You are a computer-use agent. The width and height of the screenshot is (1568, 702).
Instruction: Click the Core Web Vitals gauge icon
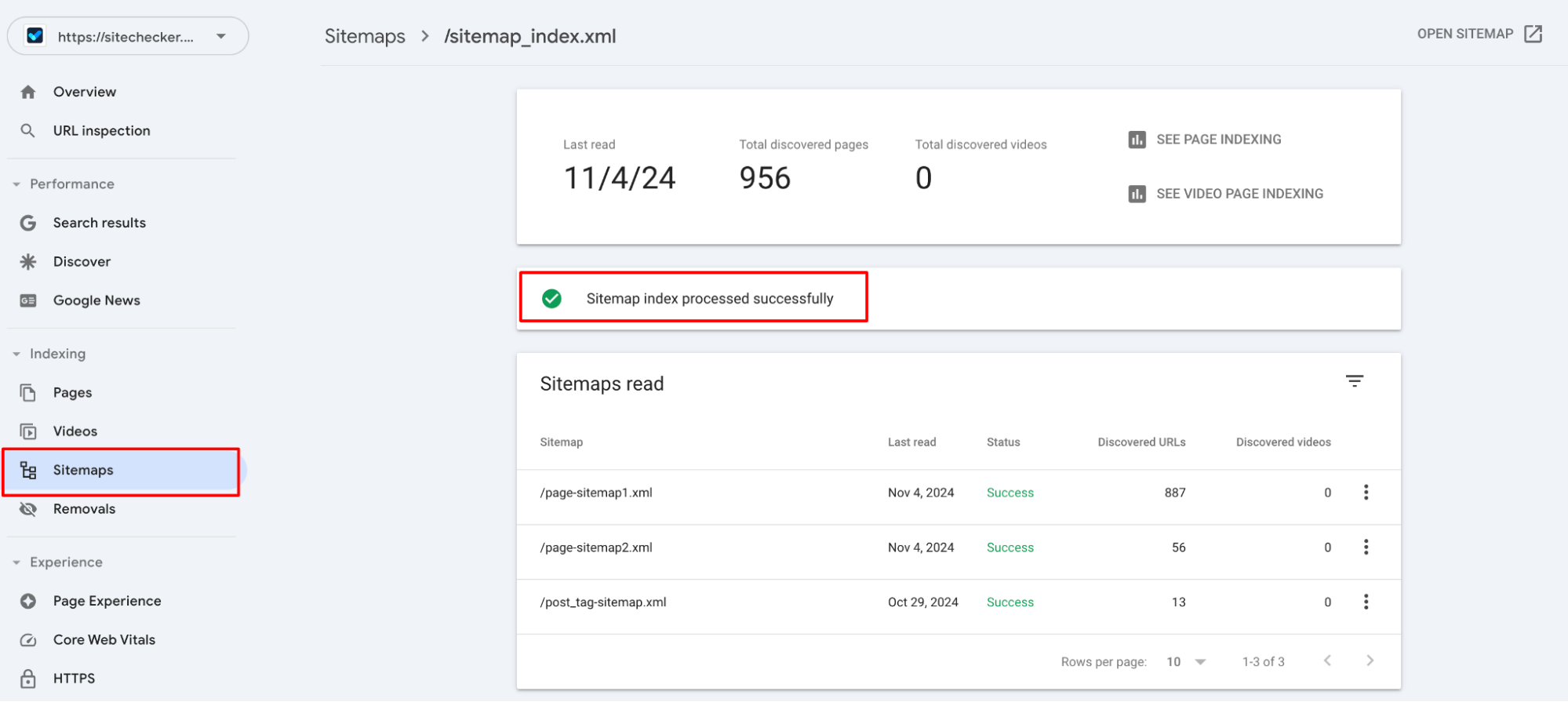tap(28, 640)
